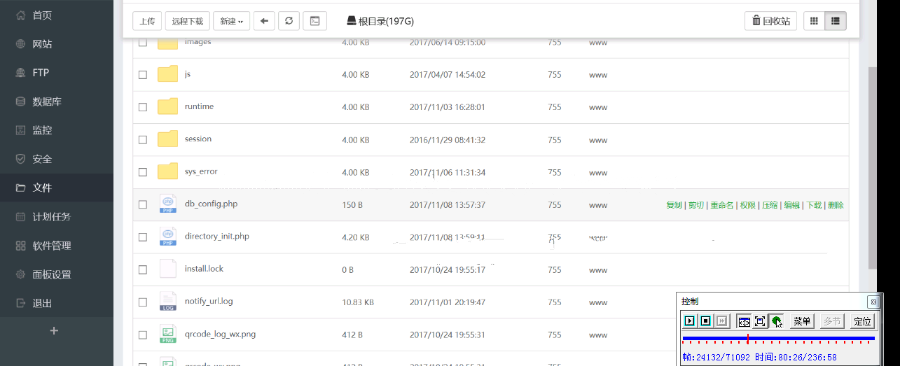Open the 监控 page

pos(42,130)
